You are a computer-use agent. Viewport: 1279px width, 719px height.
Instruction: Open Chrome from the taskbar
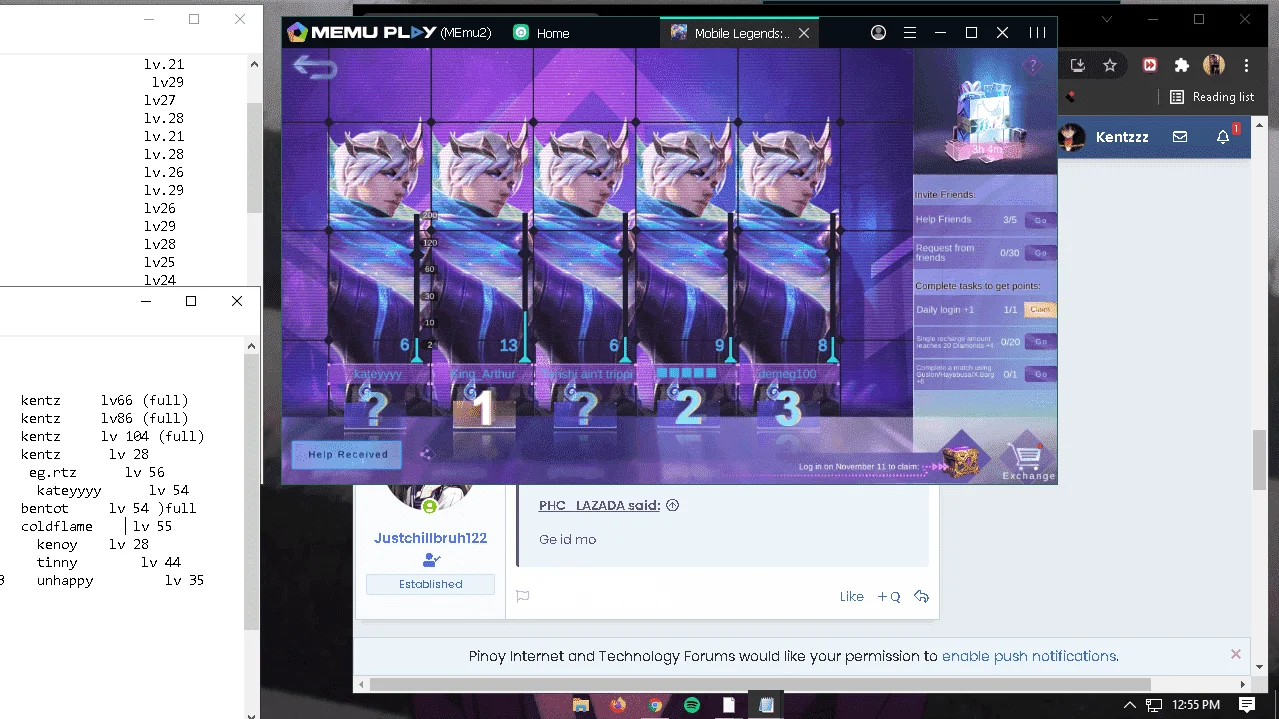coord(655,705)
